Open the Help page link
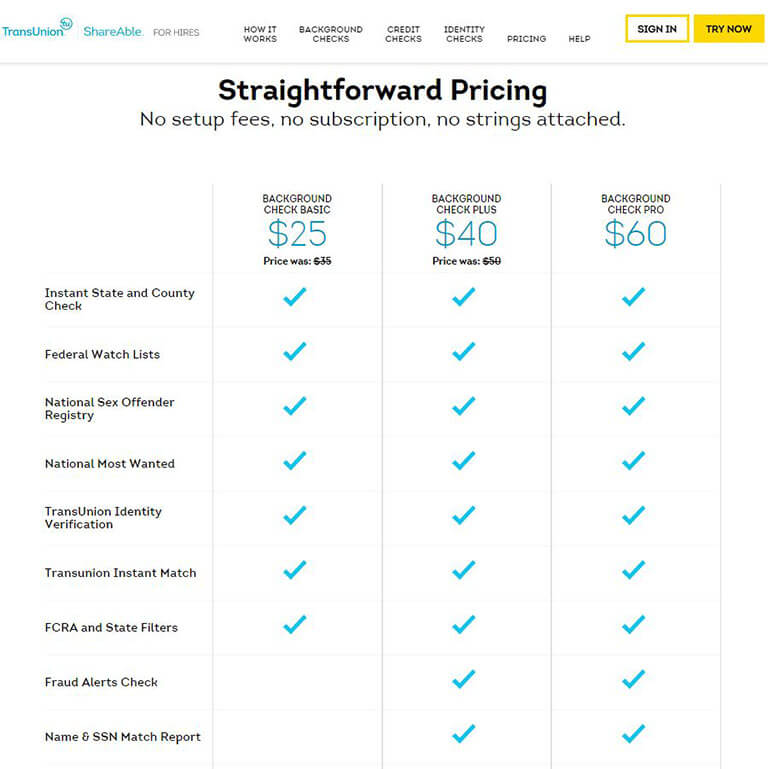The image size is (768, 769). tap(579, 39)
